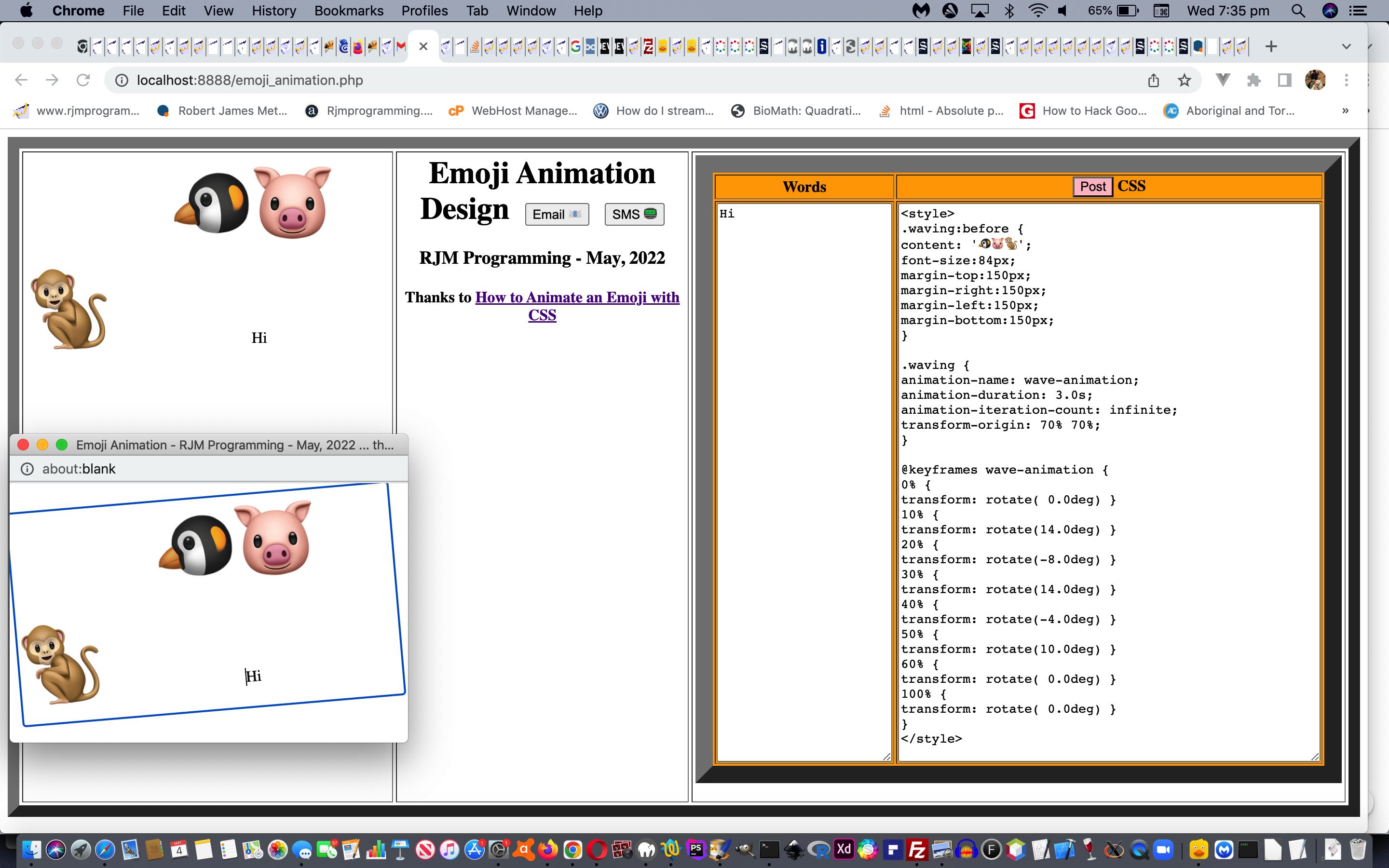Close the active tab

(x=423, y=46)
